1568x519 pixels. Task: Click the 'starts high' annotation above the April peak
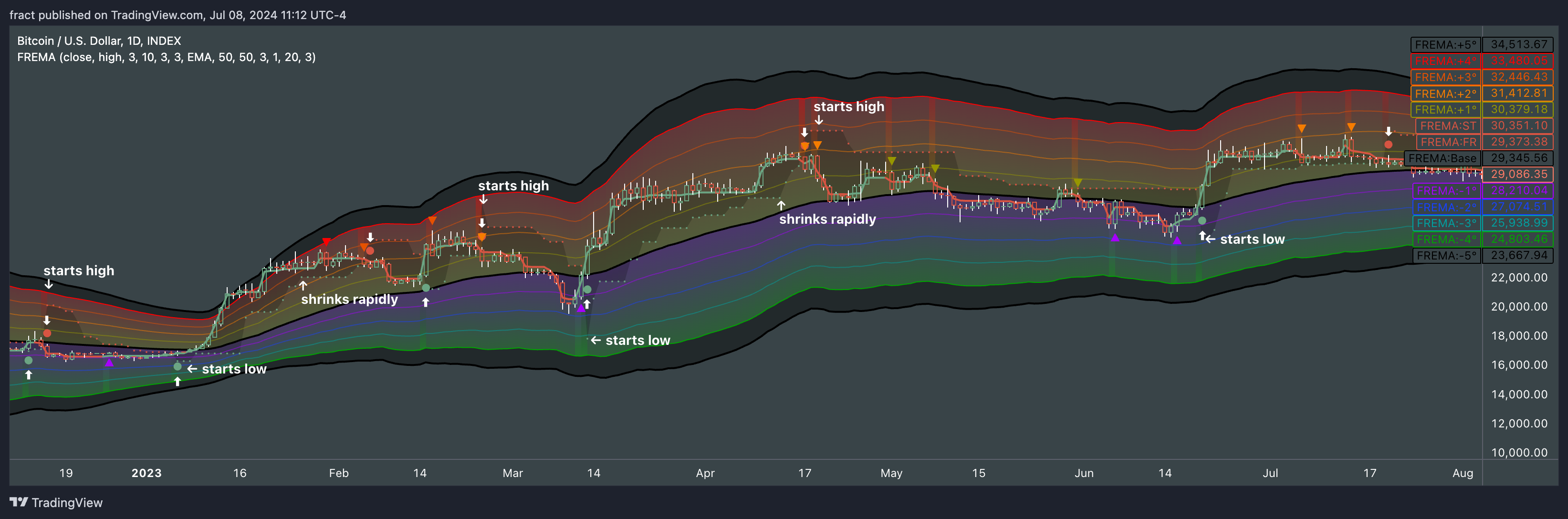848,106
